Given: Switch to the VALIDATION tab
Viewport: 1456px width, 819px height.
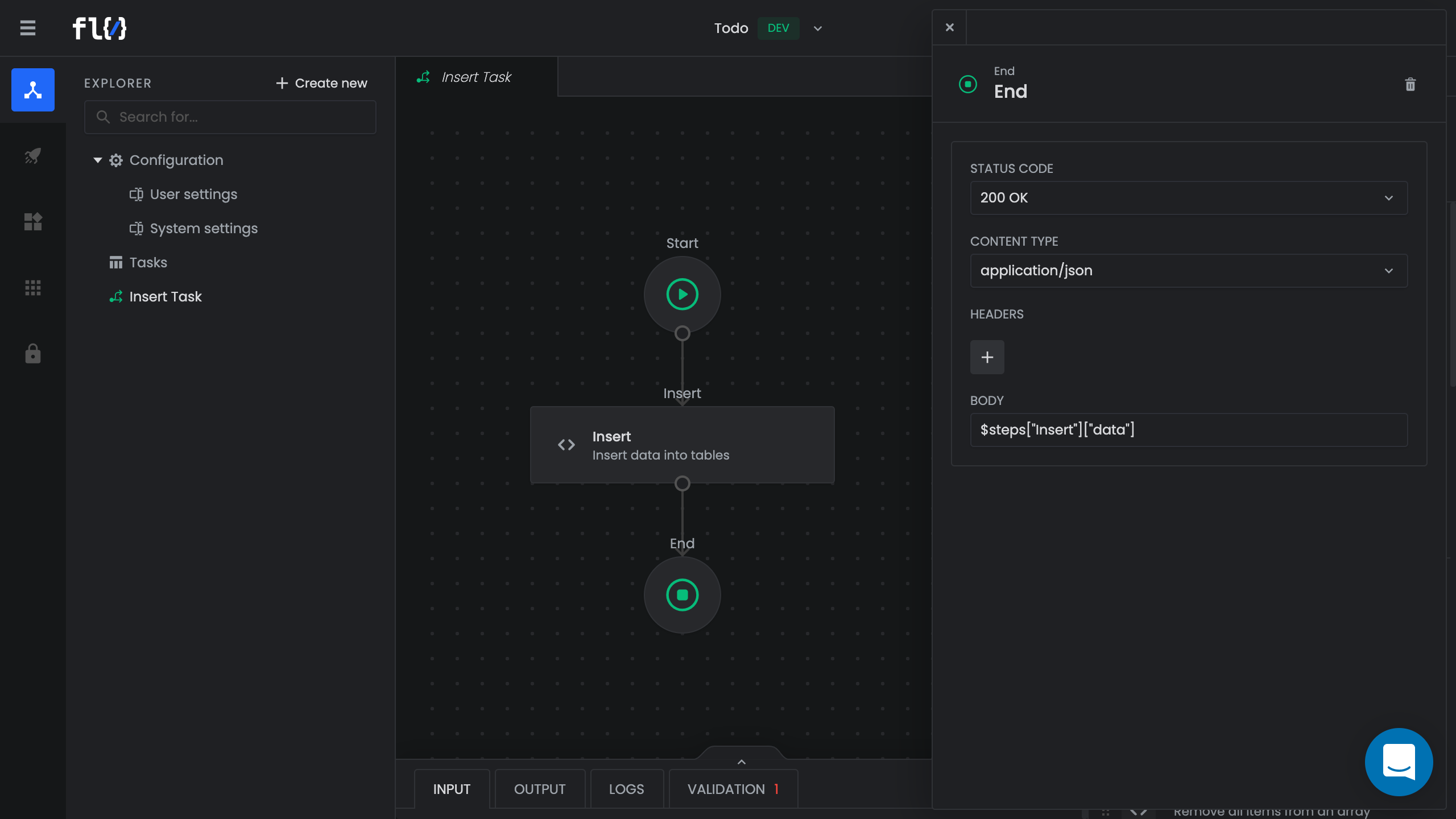Looking at the screenshot, I should click(733, 789).
